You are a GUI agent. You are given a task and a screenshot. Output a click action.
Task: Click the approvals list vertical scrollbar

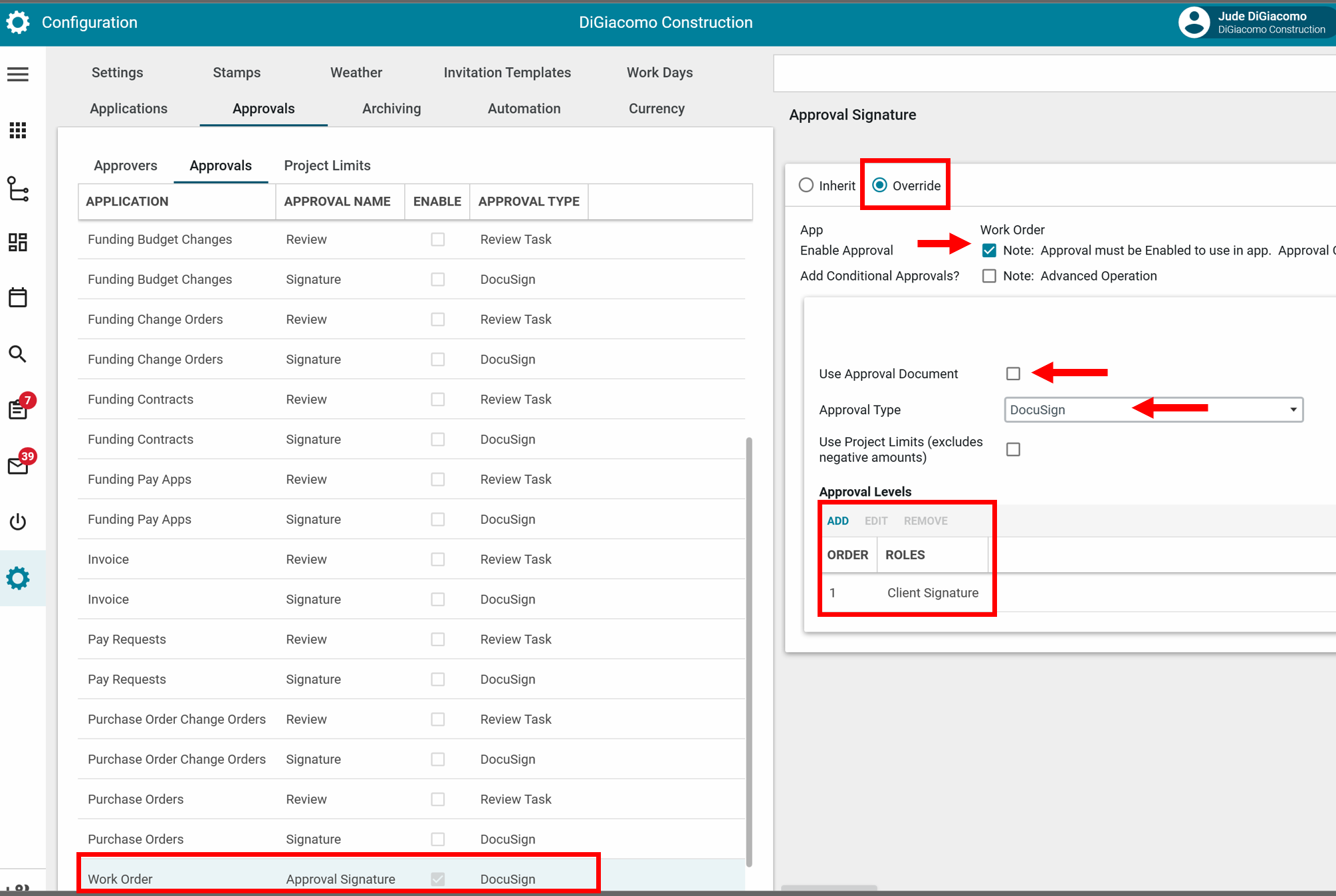(749, 651)
